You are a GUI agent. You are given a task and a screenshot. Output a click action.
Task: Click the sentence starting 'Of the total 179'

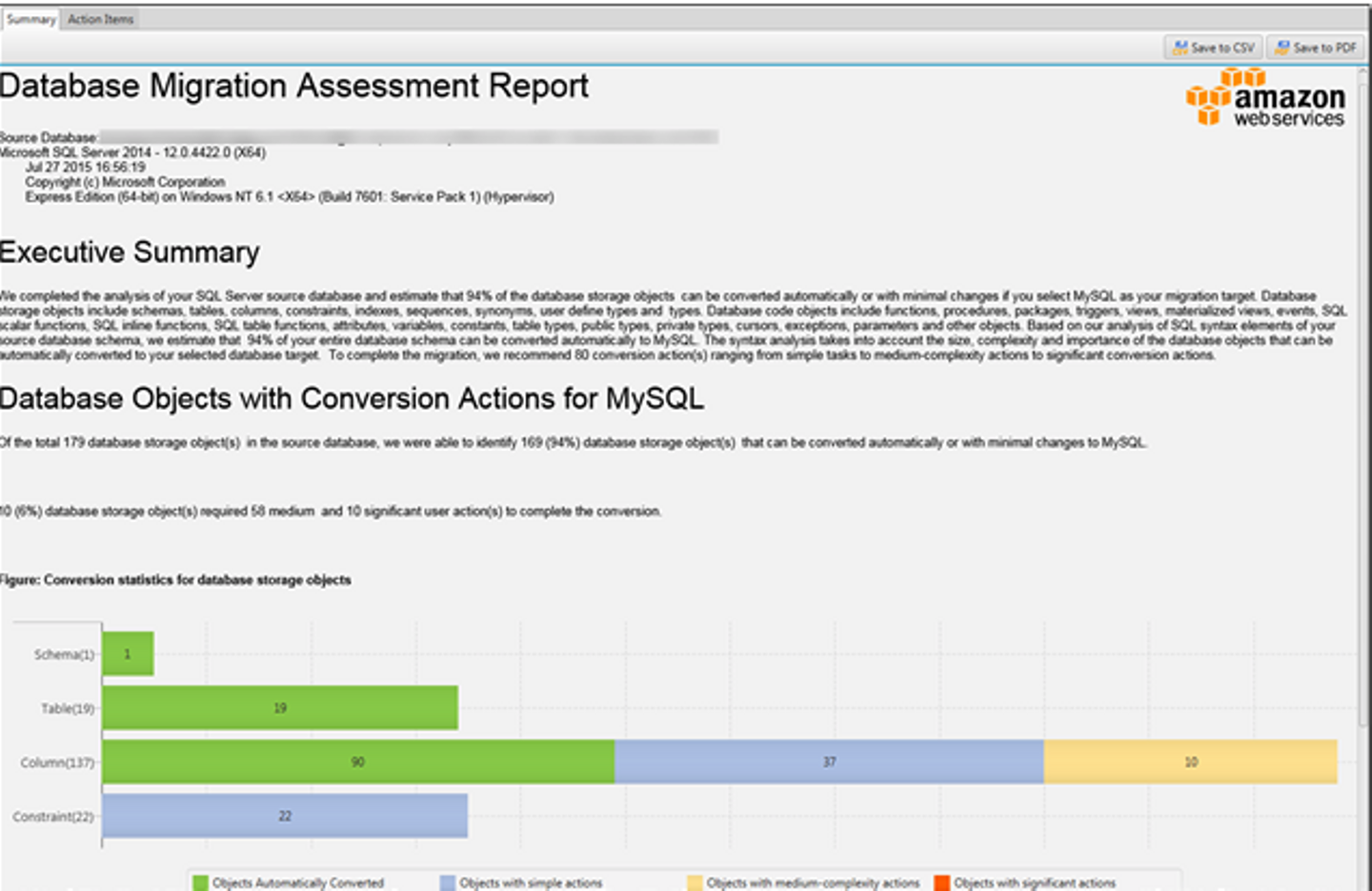574,442
